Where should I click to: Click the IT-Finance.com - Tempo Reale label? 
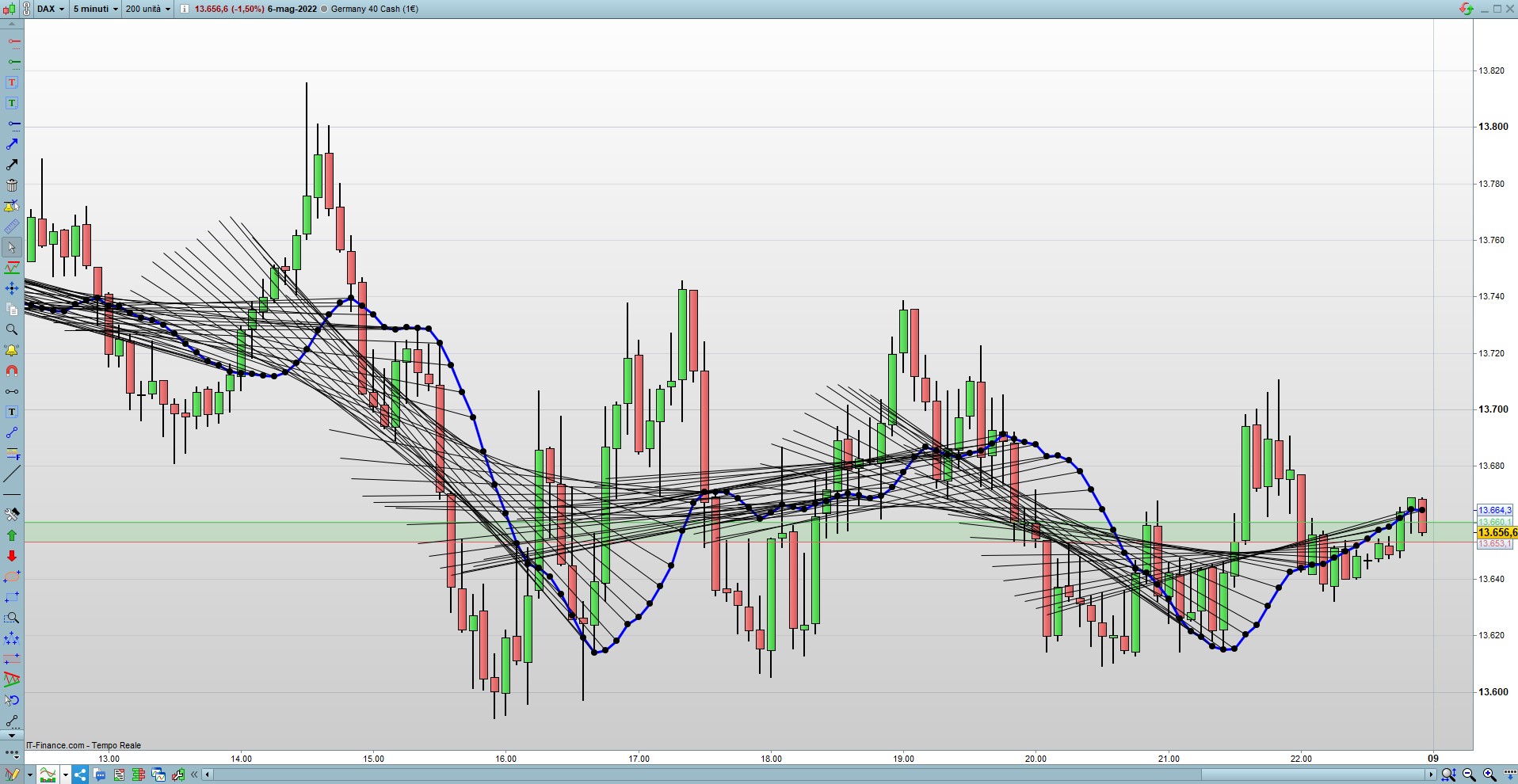[x=83, y=745]
